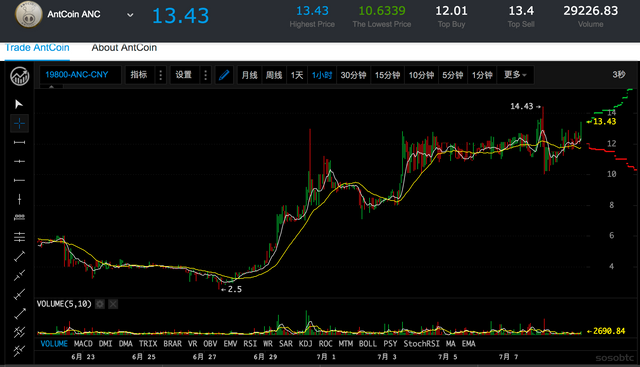
Task: Select the horizontal ray line tool
Action: click(x=19, y=180)
